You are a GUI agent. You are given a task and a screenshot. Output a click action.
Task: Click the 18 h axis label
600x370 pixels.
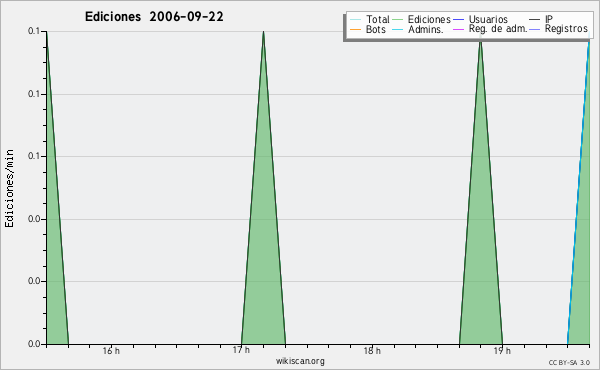[x=372, y=351]
